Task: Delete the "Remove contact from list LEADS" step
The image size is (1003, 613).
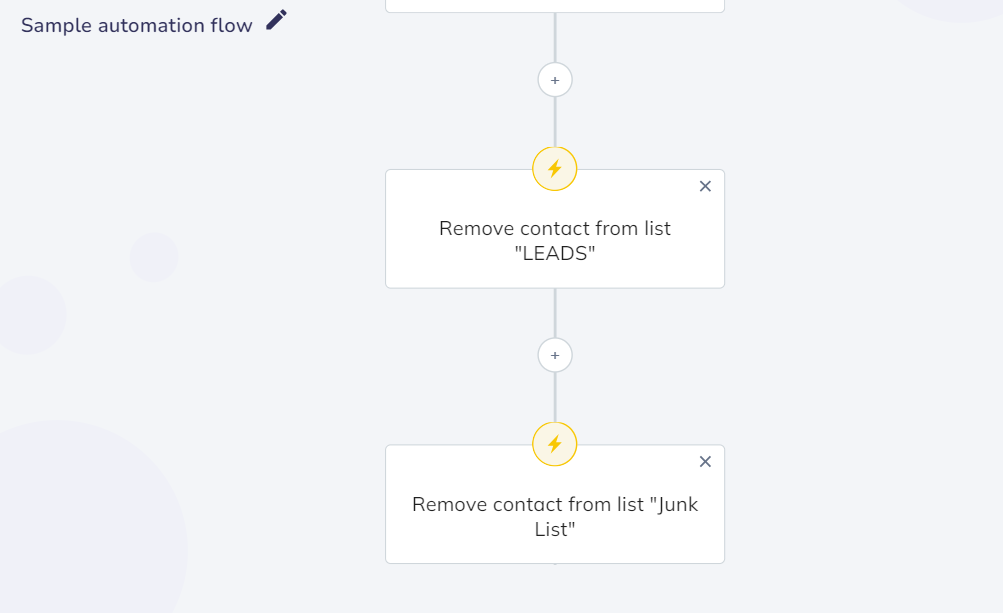Action: [x=705, y=186]
